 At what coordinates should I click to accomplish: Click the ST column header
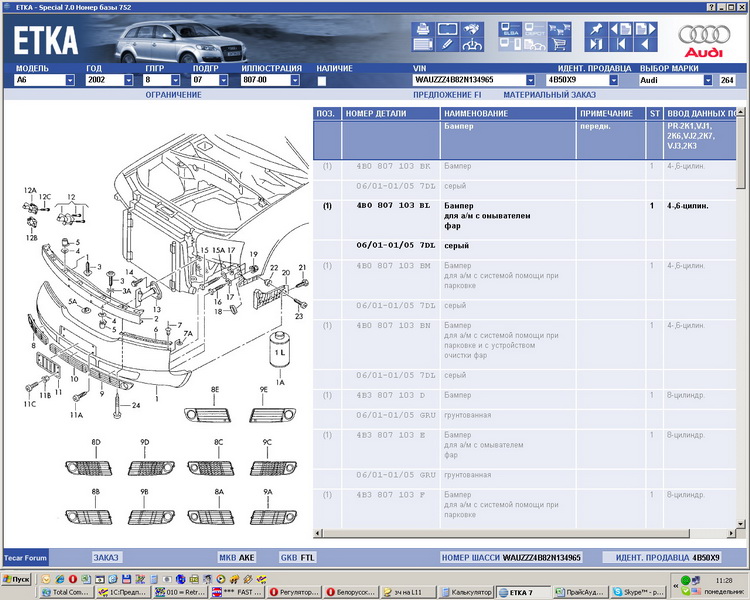654,113
